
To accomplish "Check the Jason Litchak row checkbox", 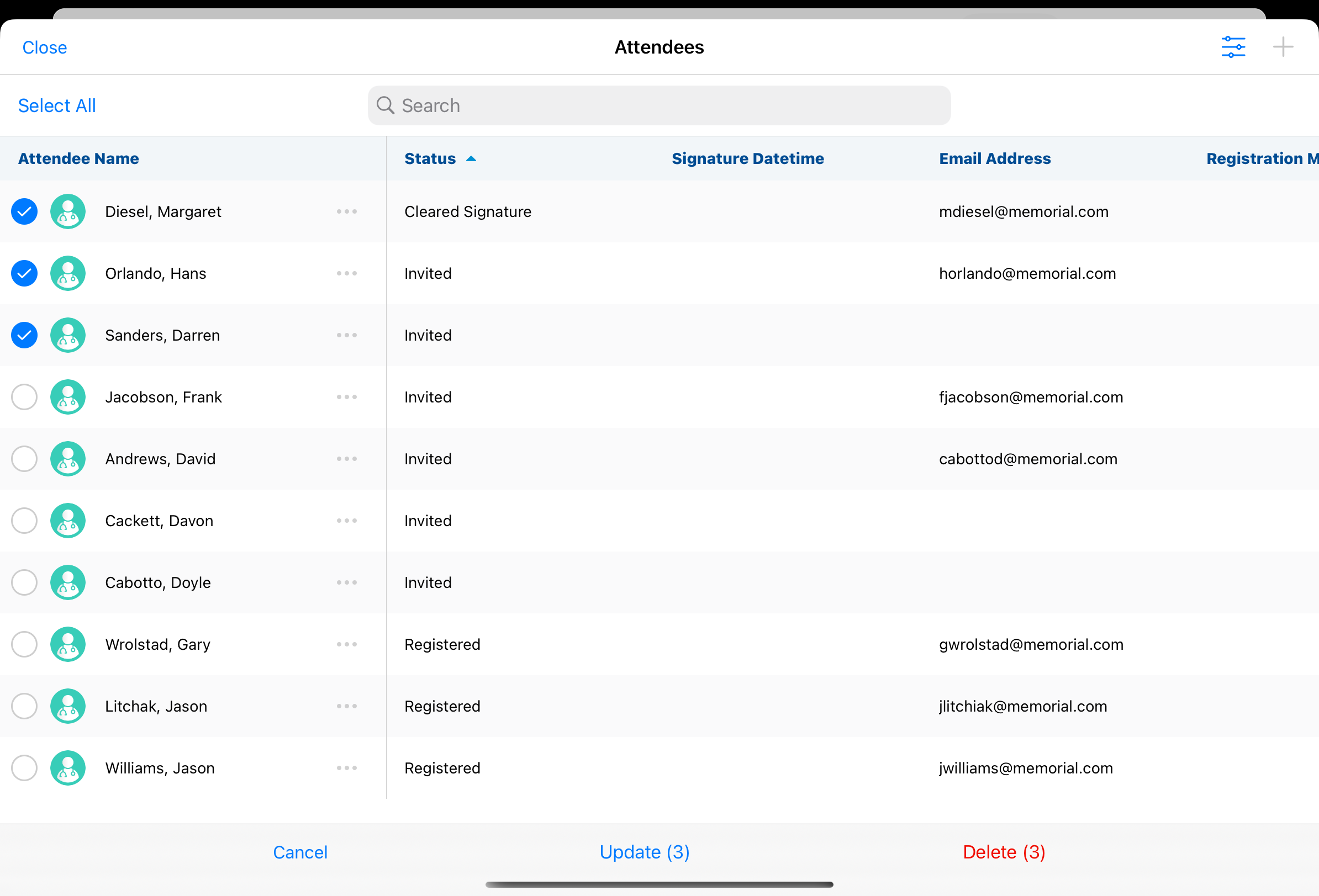I will pyautogui.click(x=24, y=706).
